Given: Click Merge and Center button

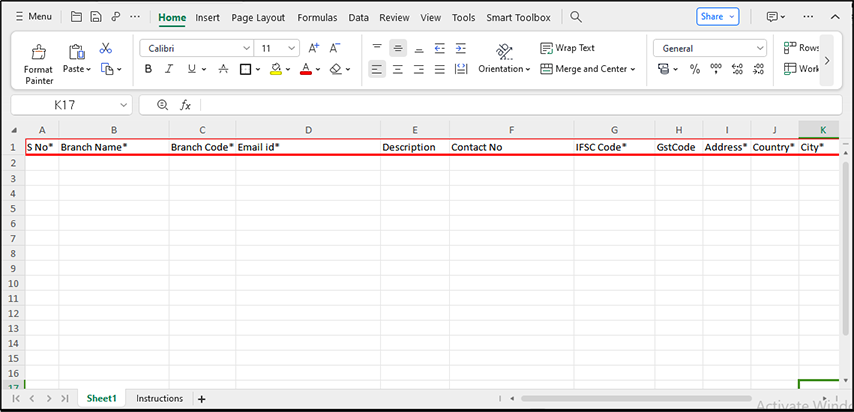Looking at the screenshot, I should click(588, 69).
